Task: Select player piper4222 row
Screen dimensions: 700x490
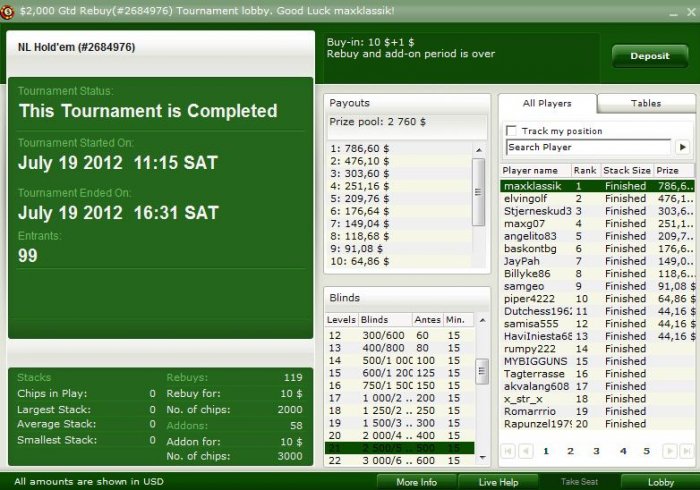Action: [597, 299]
